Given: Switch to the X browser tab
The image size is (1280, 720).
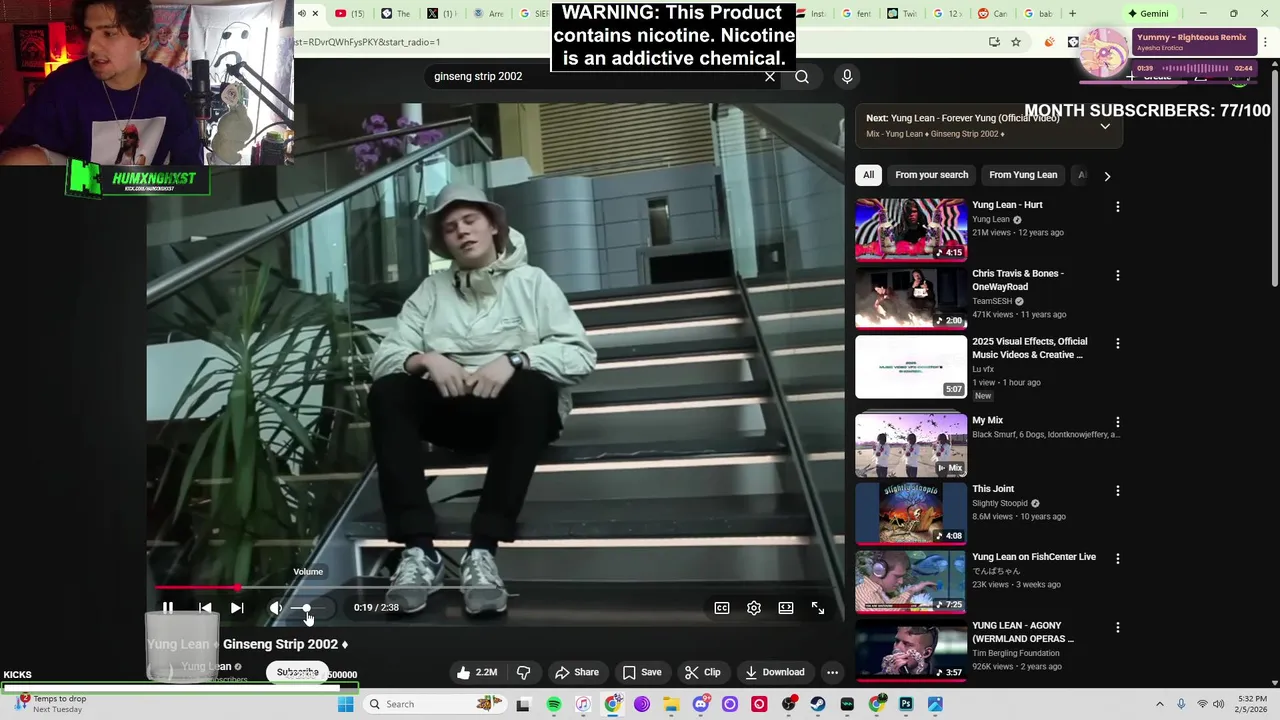Looking at the screenshot, I should (x=442, y=14).
